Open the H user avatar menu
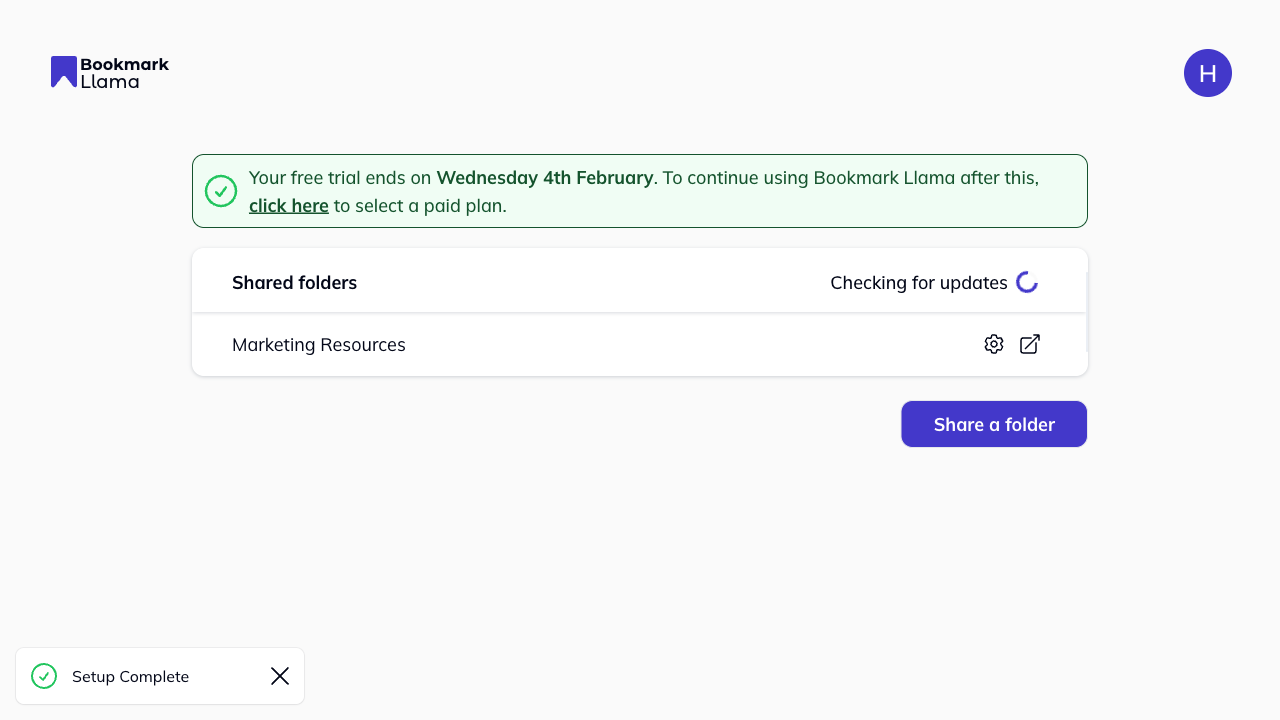 (x=1208, y=73)
